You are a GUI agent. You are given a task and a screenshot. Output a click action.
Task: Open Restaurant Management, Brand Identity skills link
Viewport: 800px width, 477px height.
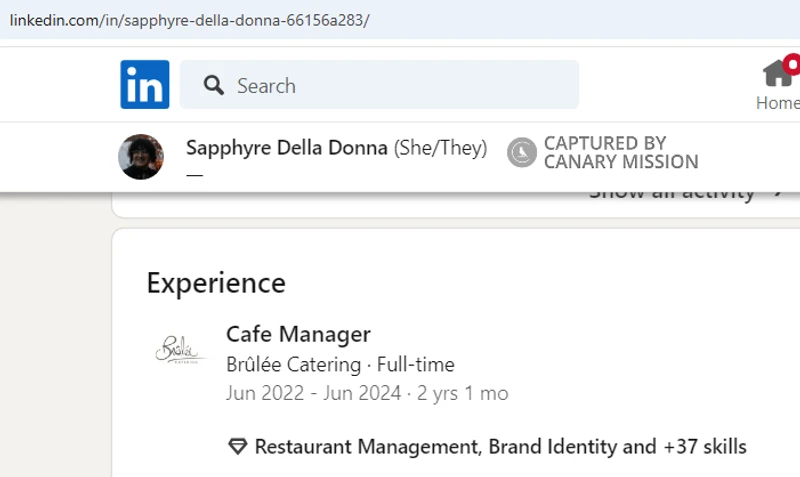tap(501, 446)
